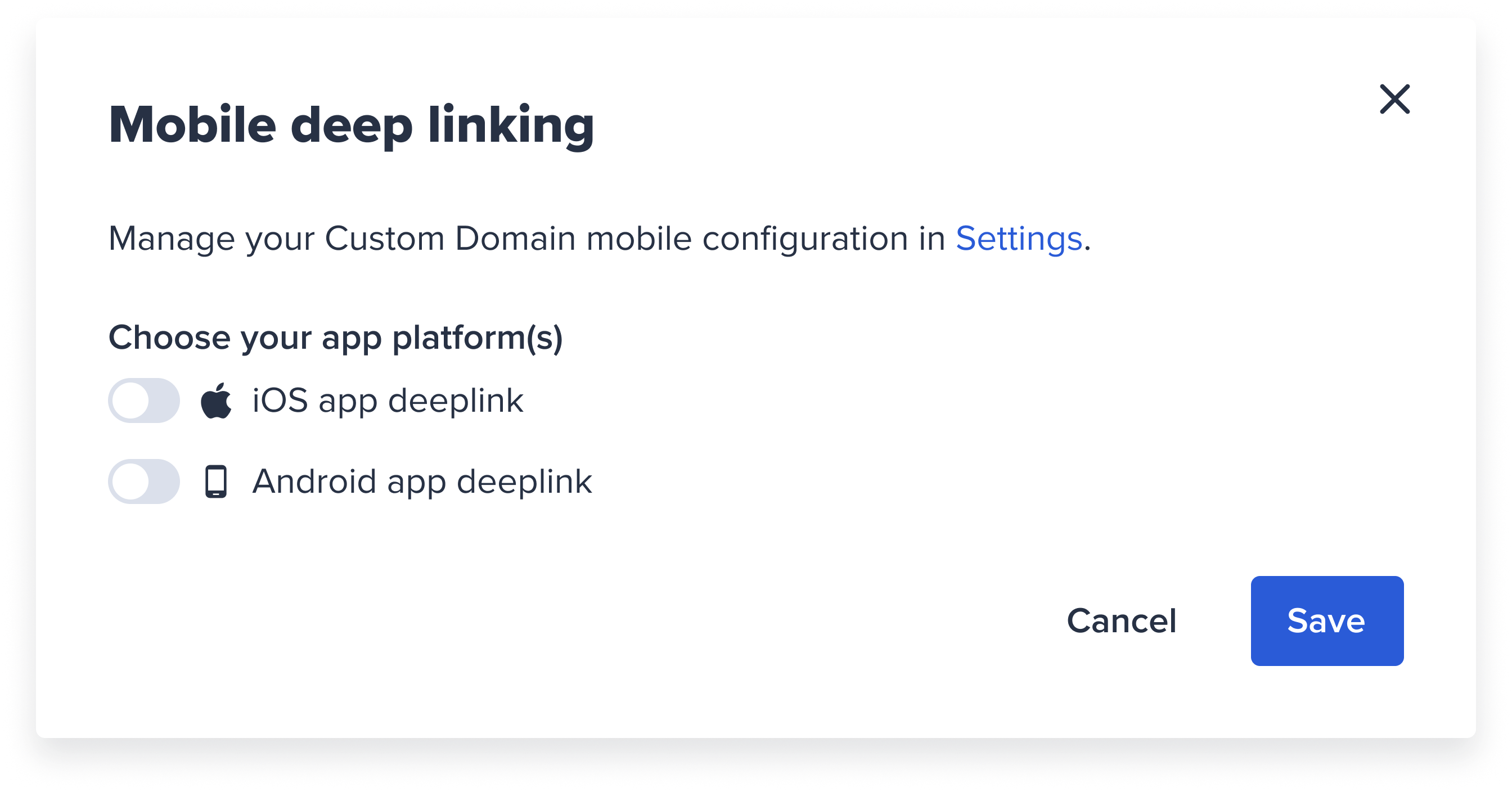Click the X icon to dismiss the dialog
The width and height of the screenshot is (1512, 792).
click(1396, 100)
